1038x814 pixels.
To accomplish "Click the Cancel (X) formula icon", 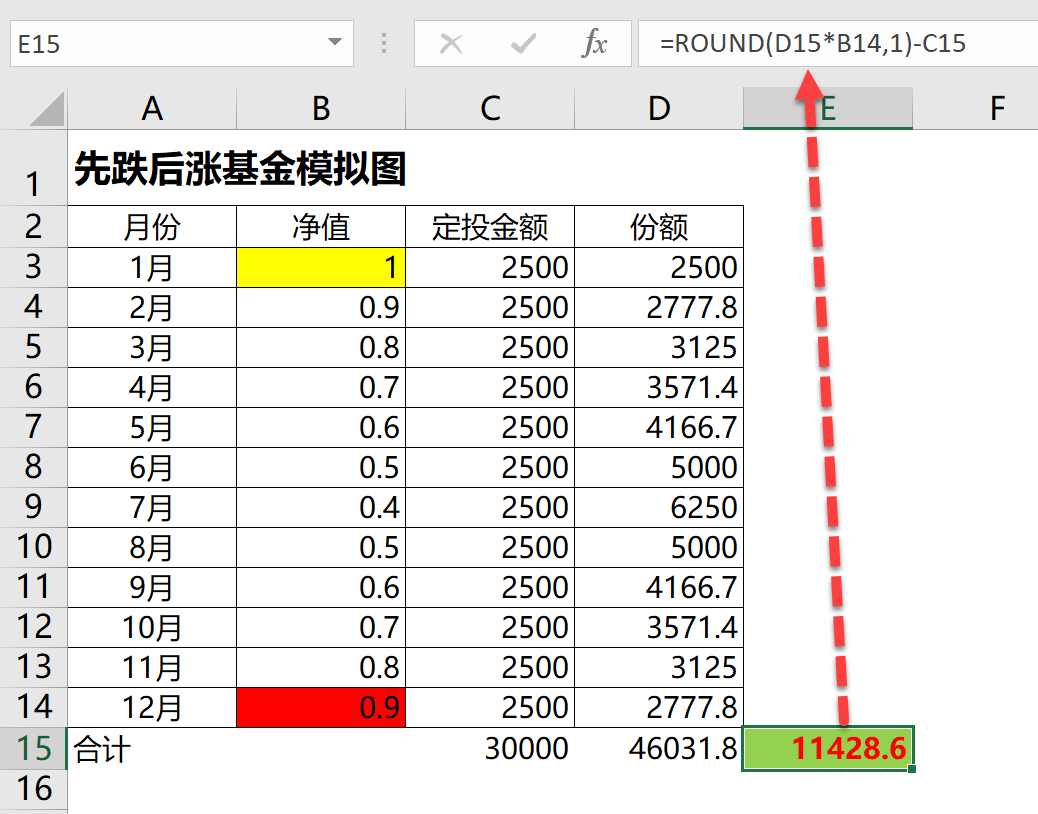I will (451, 44).
